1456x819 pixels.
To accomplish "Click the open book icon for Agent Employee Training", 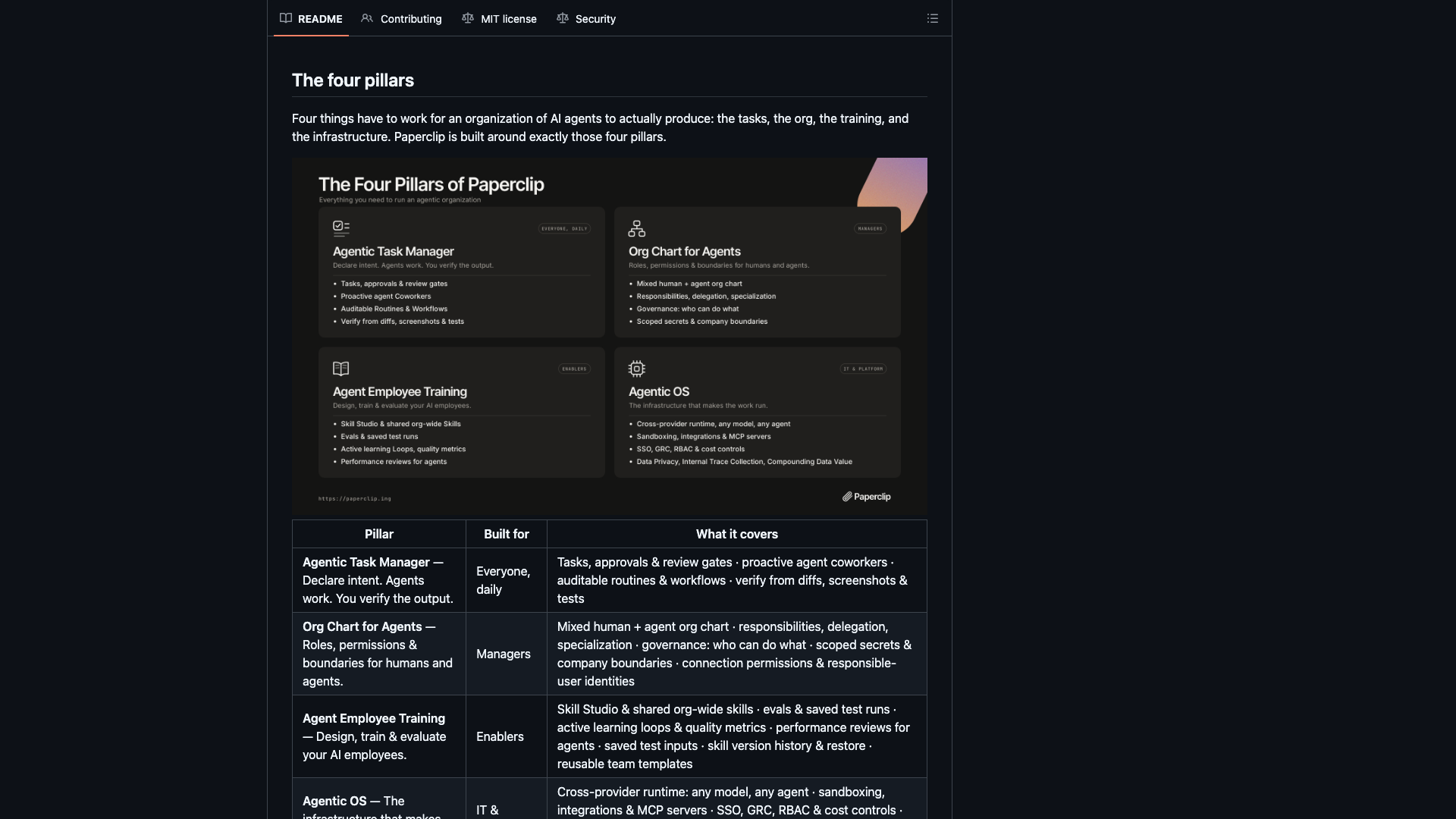I will [341, 369].
